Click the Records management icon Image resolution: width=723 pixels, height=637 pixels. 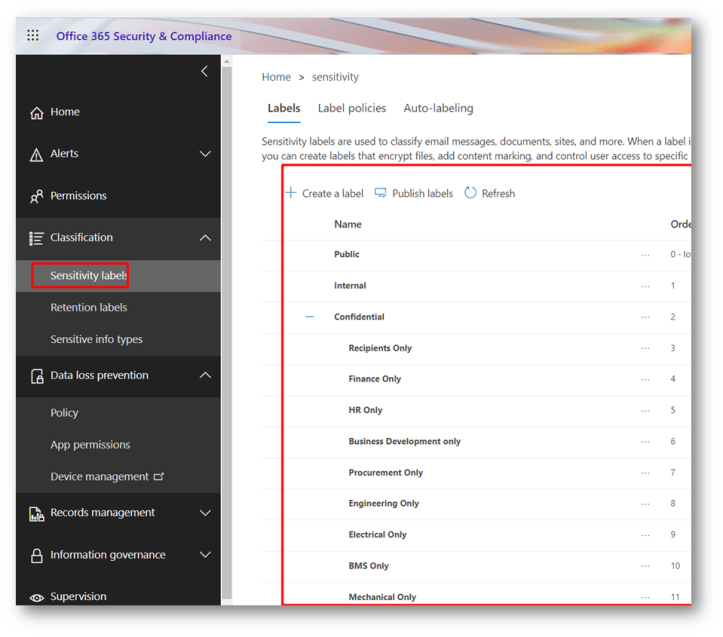pos(37,513)
